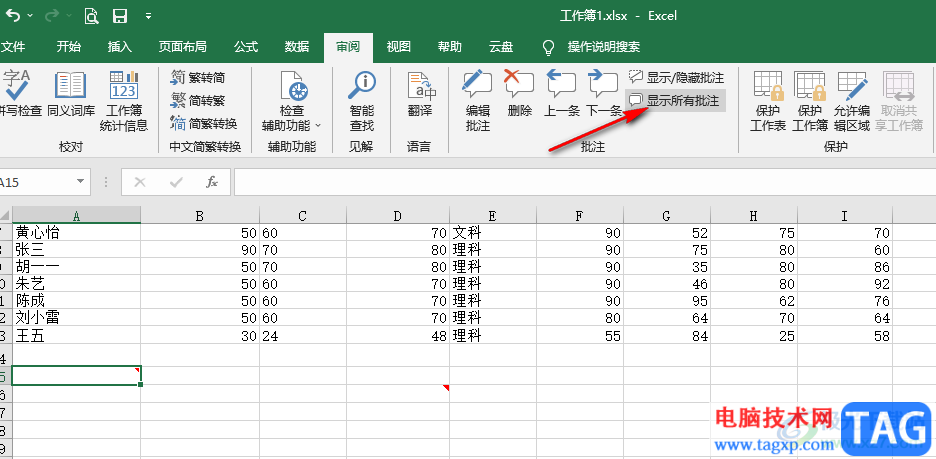
Task: Select cell containing 陈成
Action: [76, 301]
